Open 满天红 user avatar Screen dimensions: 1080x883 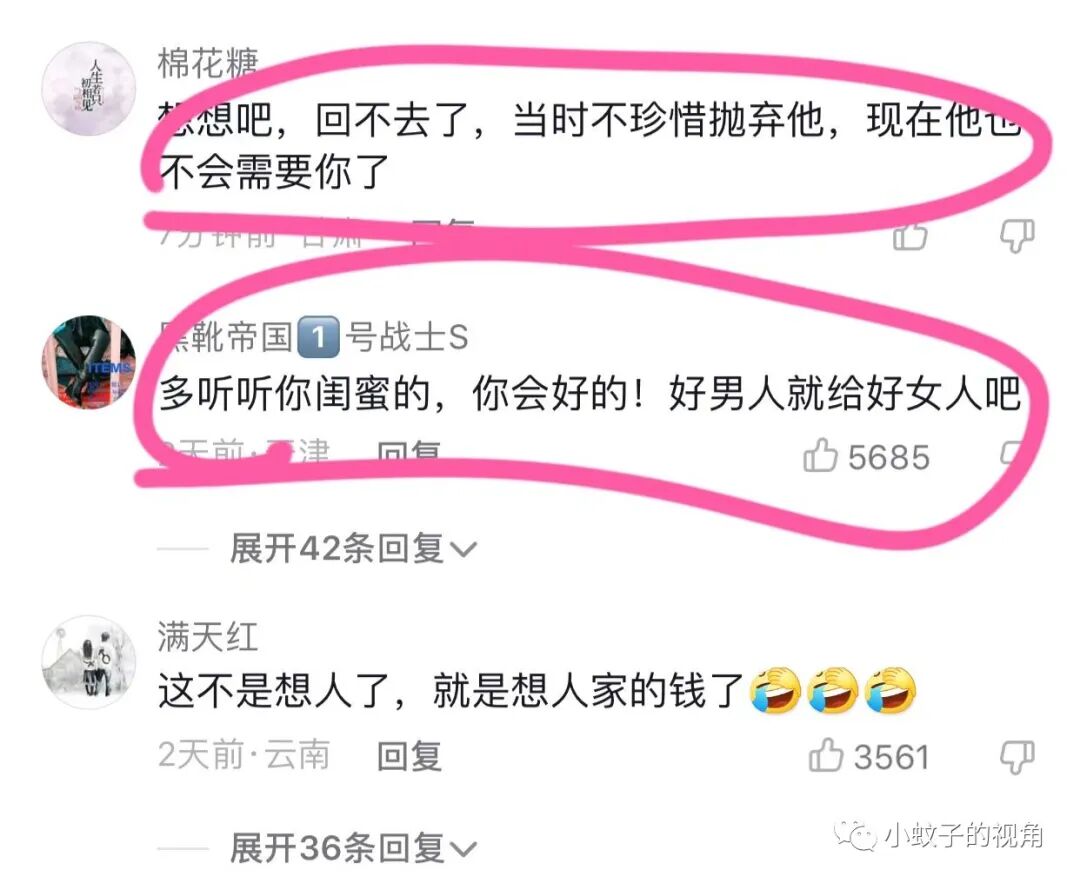pos(89,662)
